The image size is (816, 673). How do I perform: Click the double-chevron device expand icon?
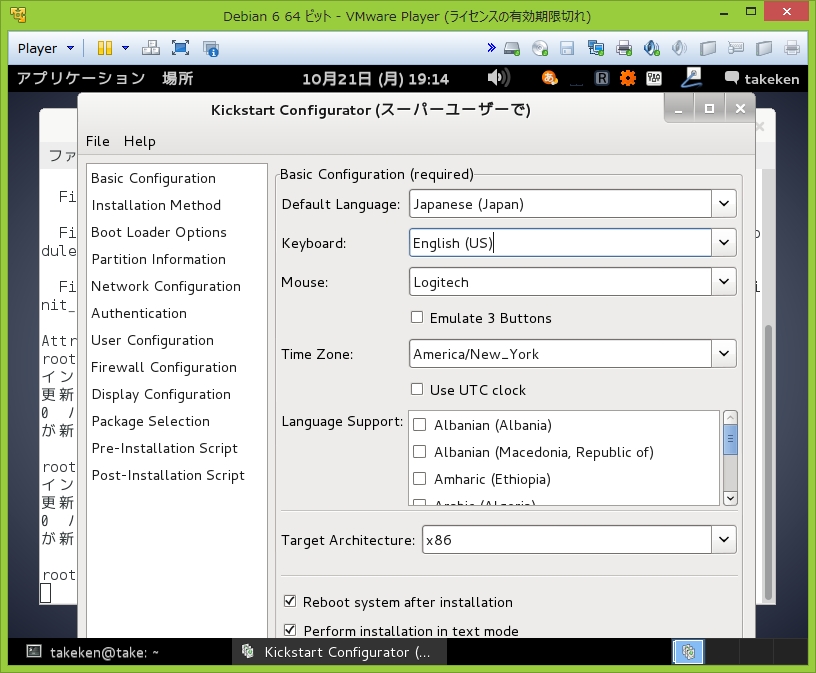491,48
